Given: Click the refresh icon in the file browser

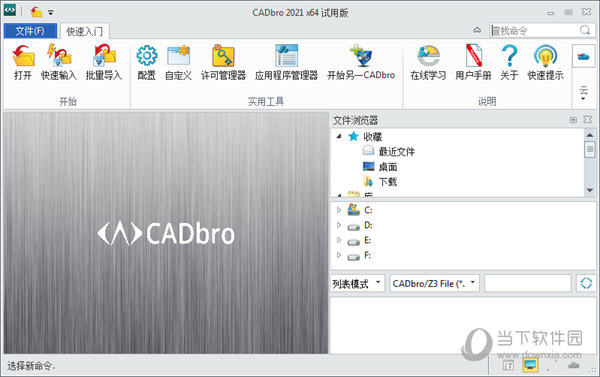Looking at the screenshot, I should pyautogui.click(x=586, y=283).
